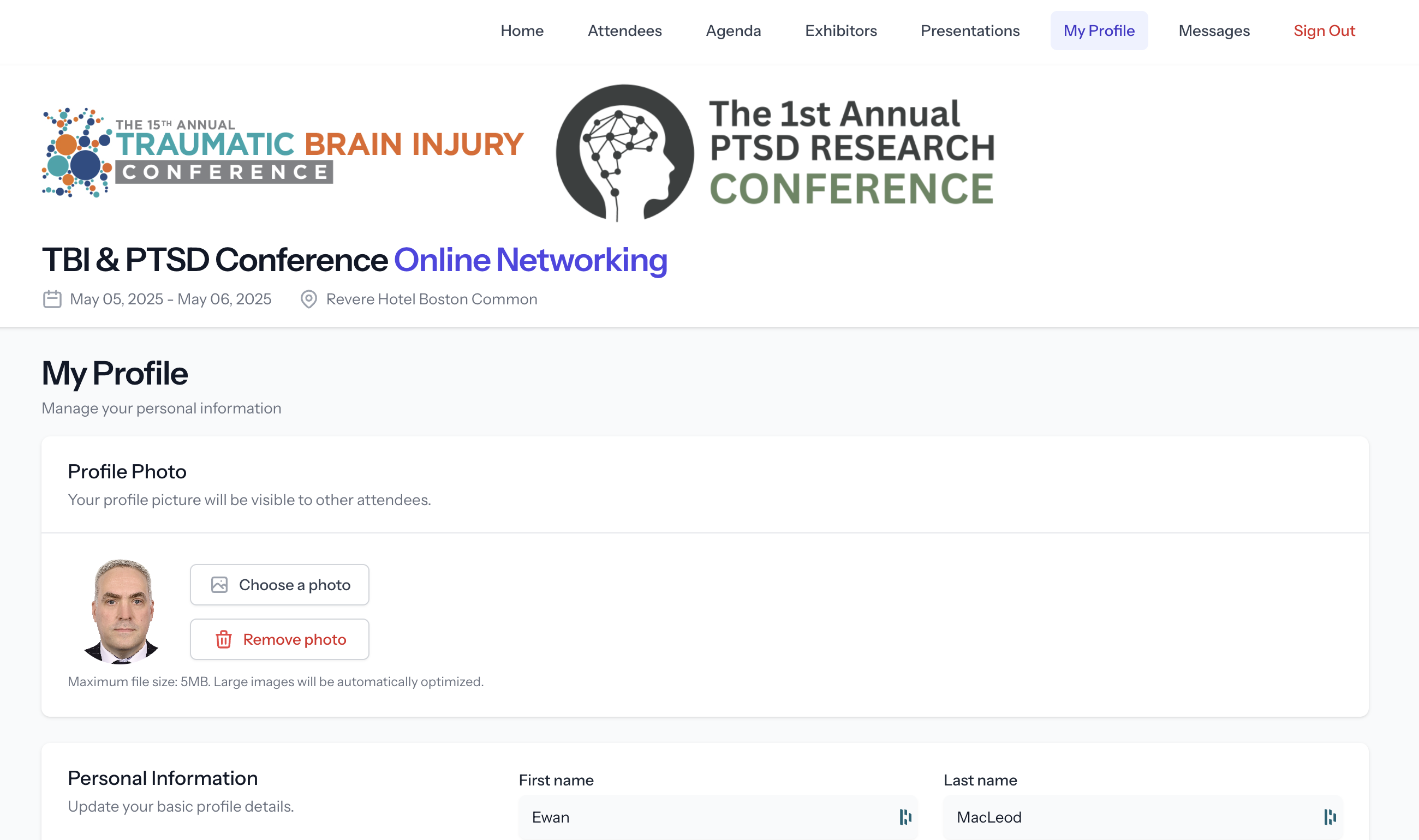Click the location pin icon
Screen dimensions: 1419x840
(x=308, y=299)
